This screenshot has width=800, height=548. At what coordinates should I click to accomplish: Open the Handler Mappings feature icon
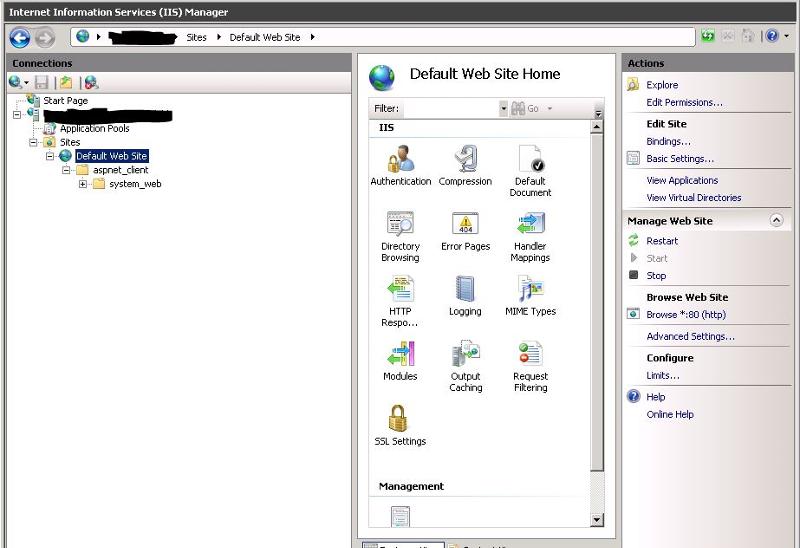[531, 223]
